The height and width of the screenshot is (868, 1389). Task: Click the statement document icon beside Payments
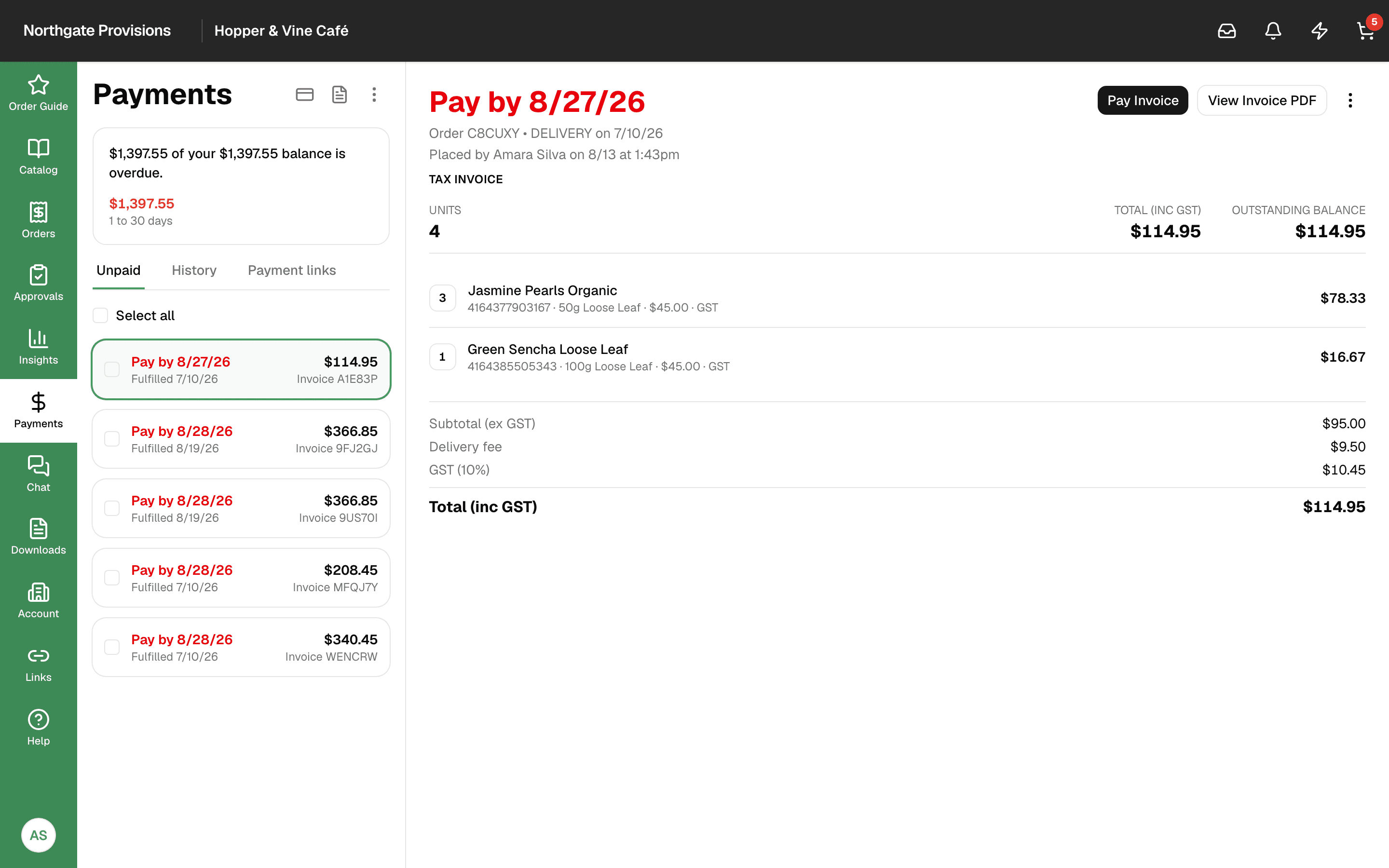(340, 95)
